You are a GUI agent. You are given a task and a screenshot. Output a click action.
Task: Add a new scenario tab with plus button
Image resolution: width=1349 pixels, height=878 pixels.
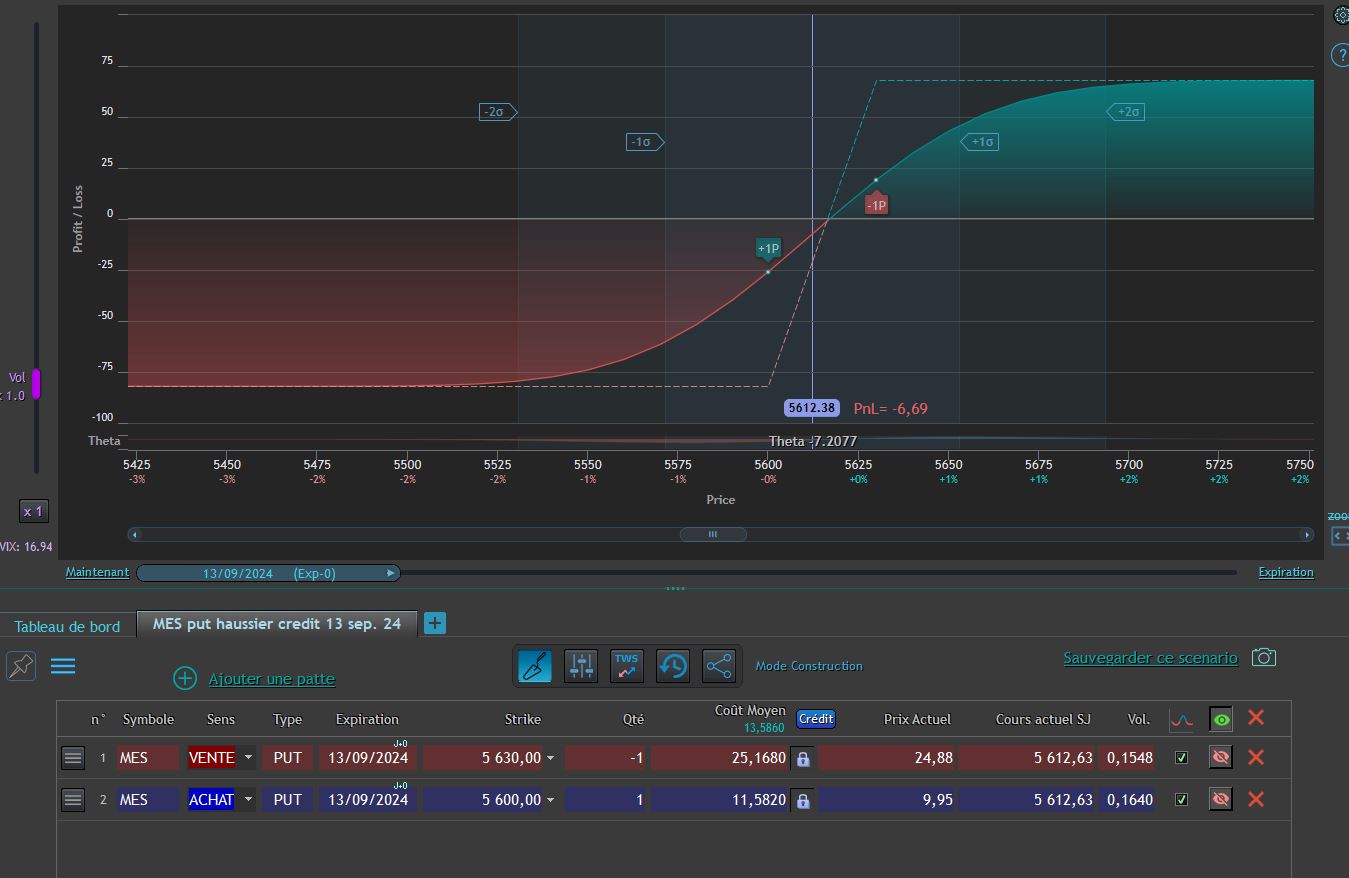(x=435, y=623)
